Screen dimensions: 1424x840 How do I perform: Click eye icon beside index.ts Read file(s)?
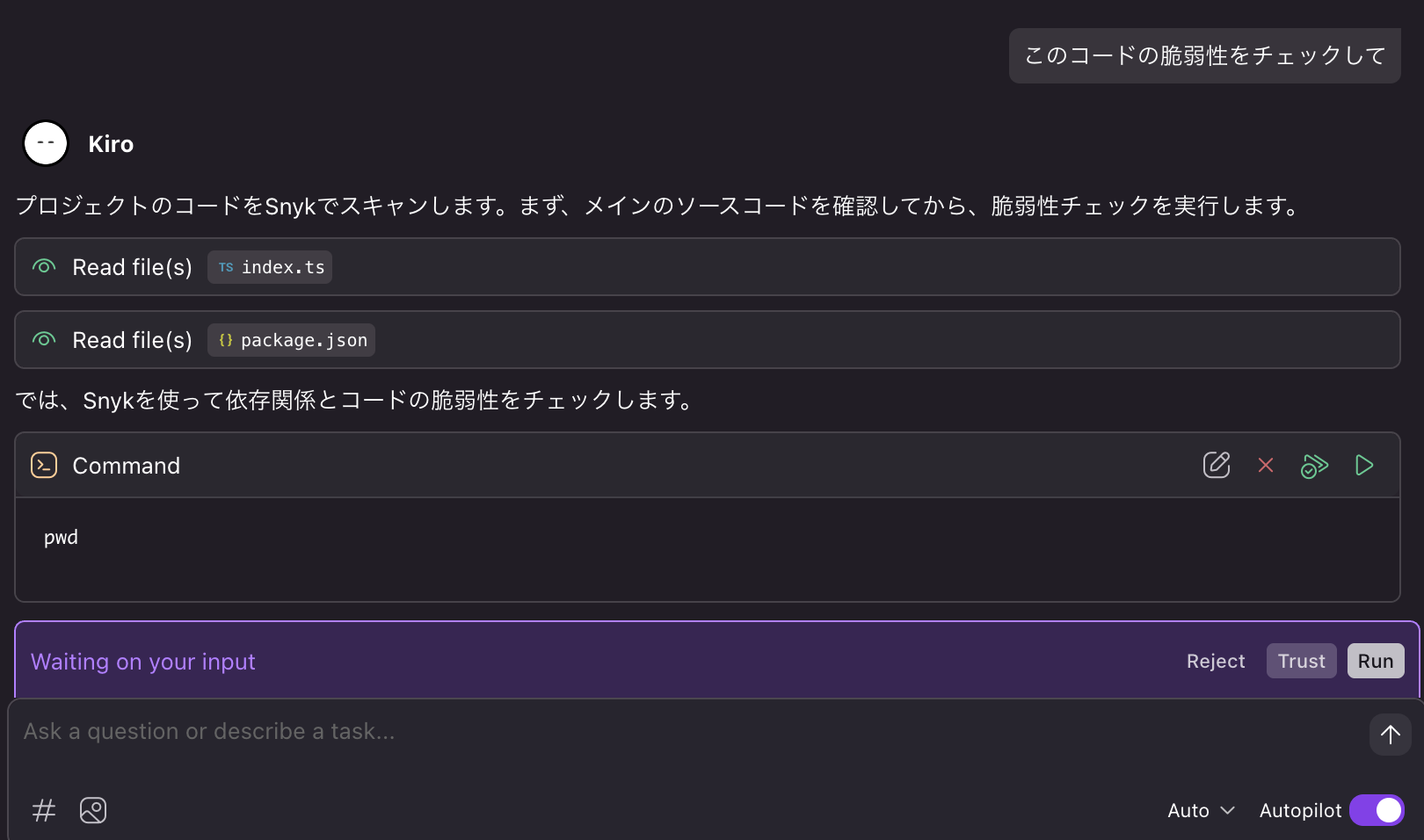coord(43,266)
